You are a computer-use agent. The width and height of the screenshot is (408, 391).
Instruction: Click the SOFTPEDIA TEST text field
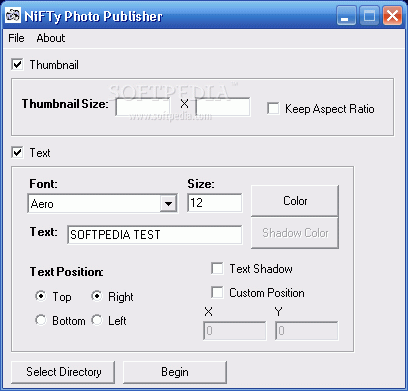(155, 235)
